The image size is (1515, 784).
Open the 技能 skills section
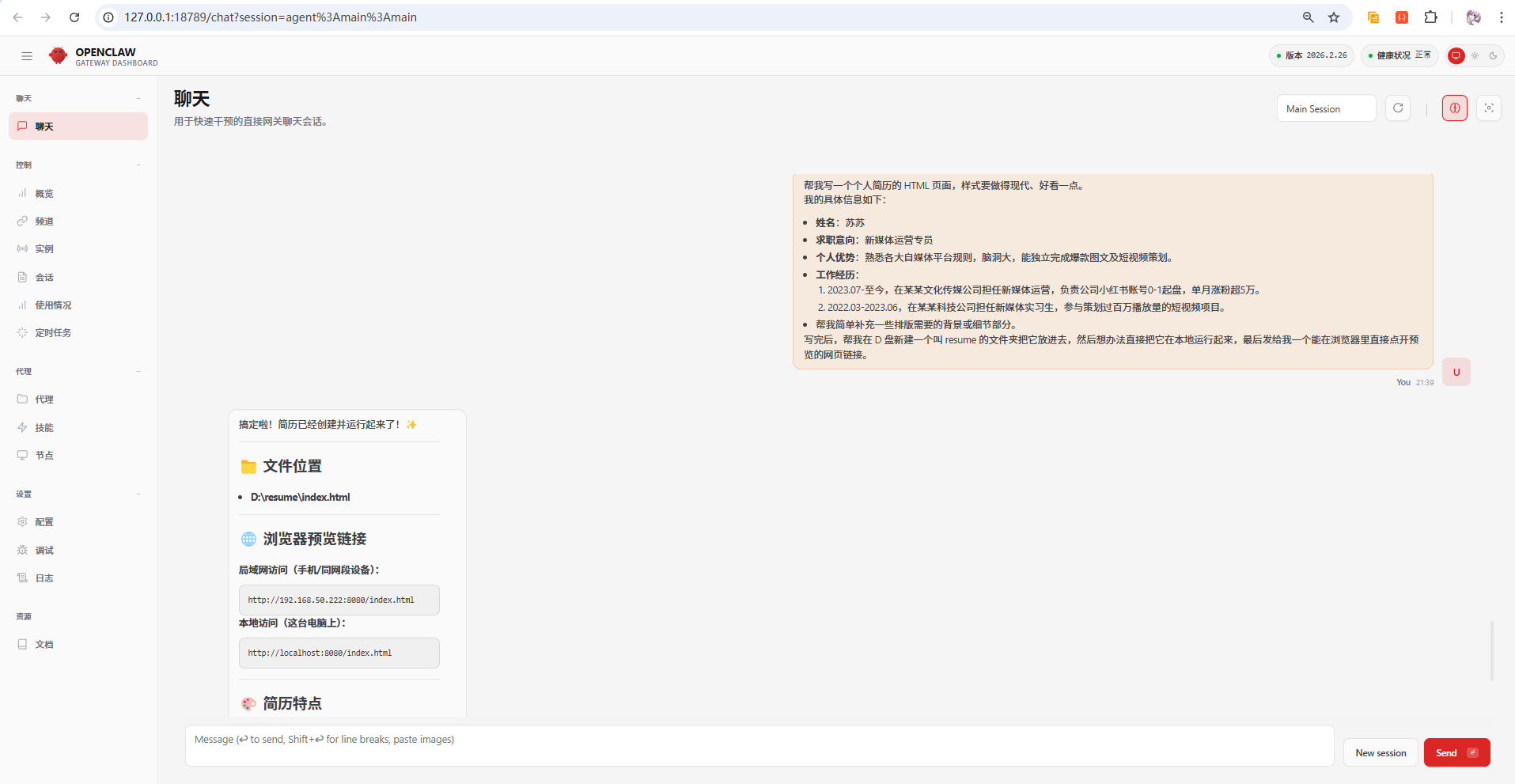pyautogui.click(x=44, y=427)
